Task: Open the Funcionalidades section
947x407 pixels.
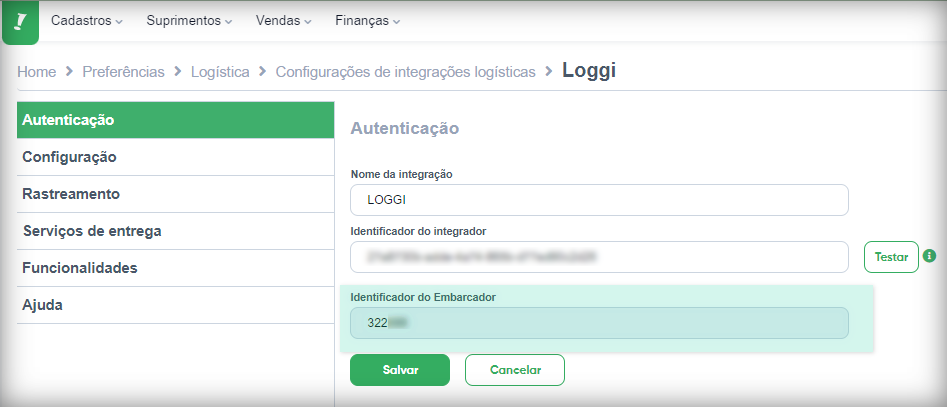Action: 175,268
